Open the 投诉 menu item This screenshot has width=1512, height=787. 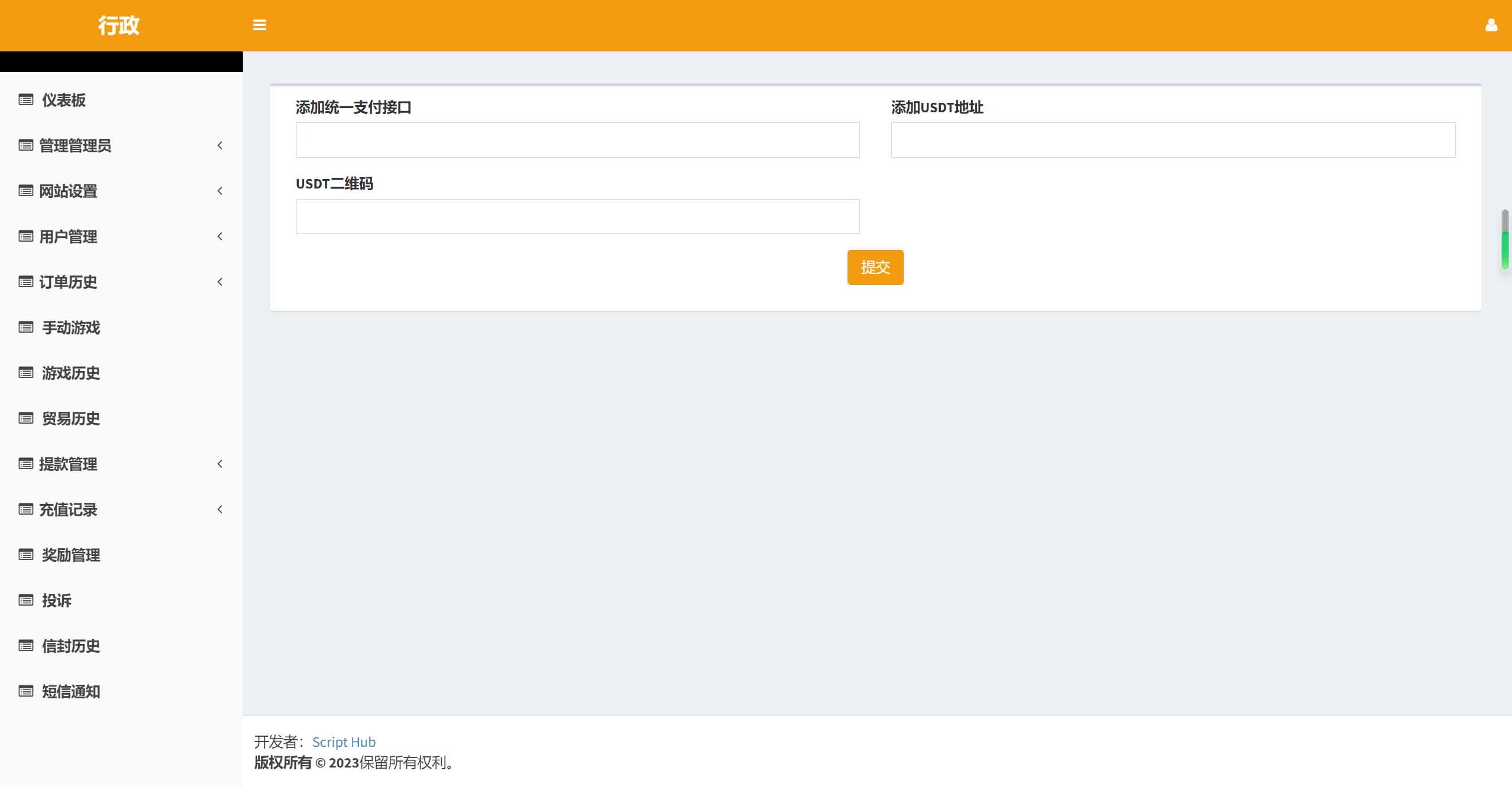57,600
